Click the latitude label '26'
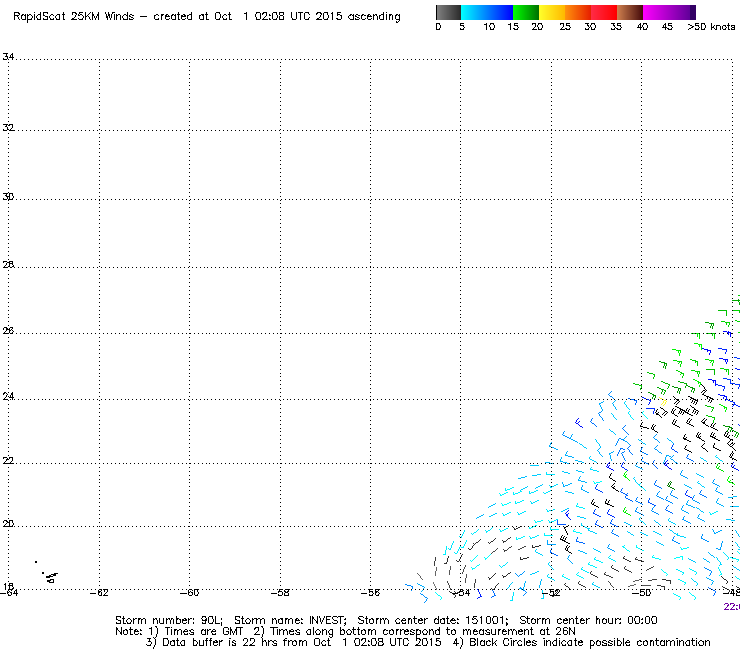Image resolution: width=740 pixels, height=650 pixels. tap(8, 330)
